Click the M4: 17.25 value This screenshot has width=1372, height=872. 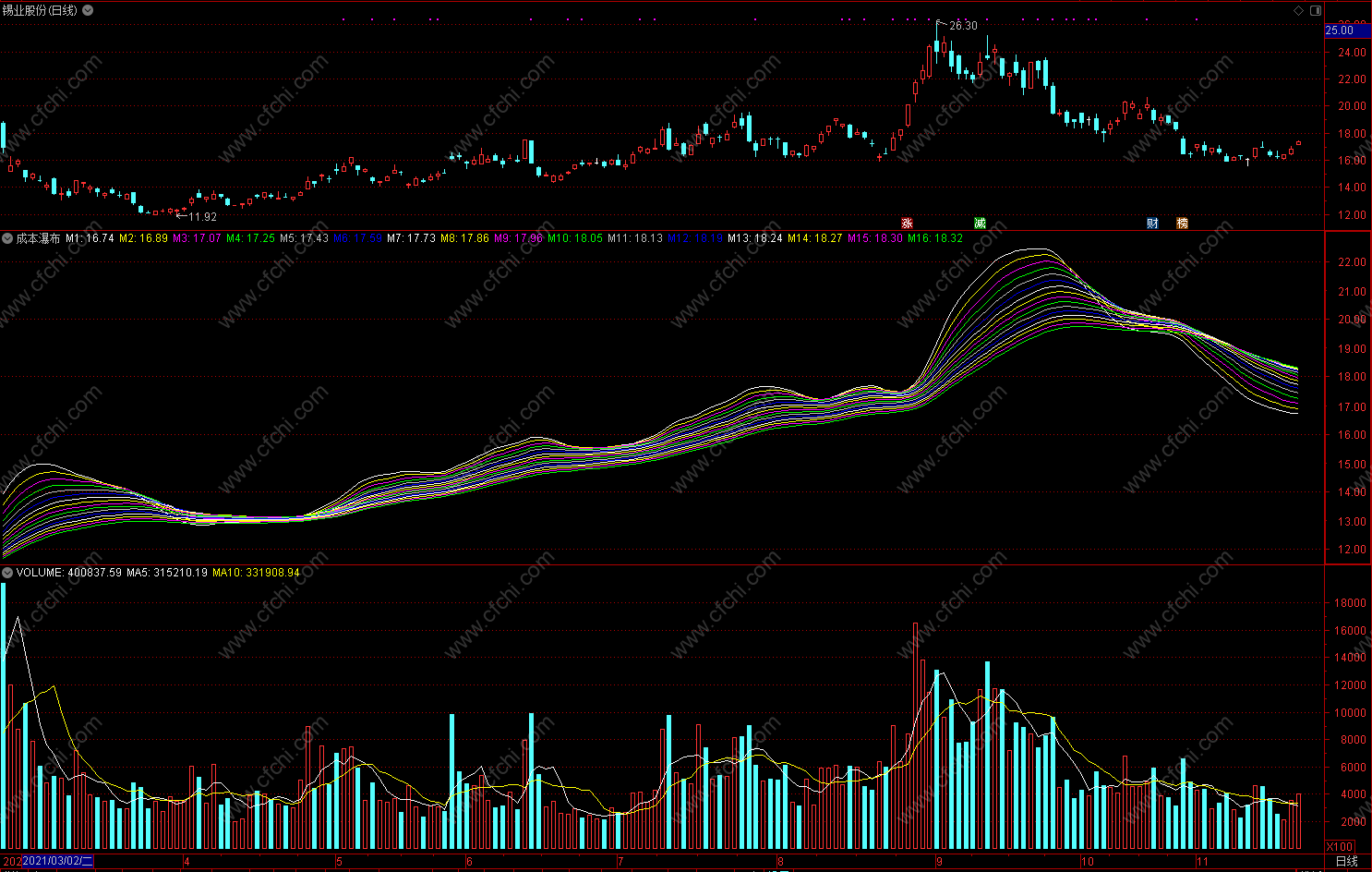(x=250, y=238)
